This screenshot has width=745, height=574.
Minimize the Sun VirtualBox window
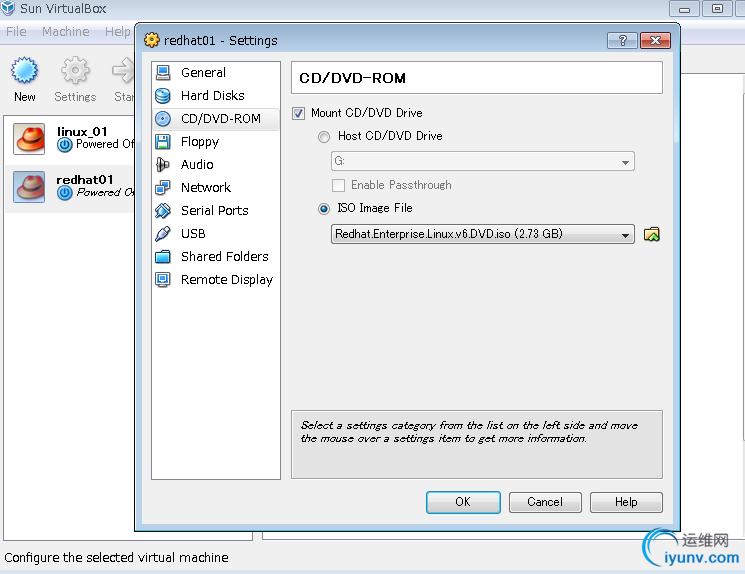[x=684, y=9]
